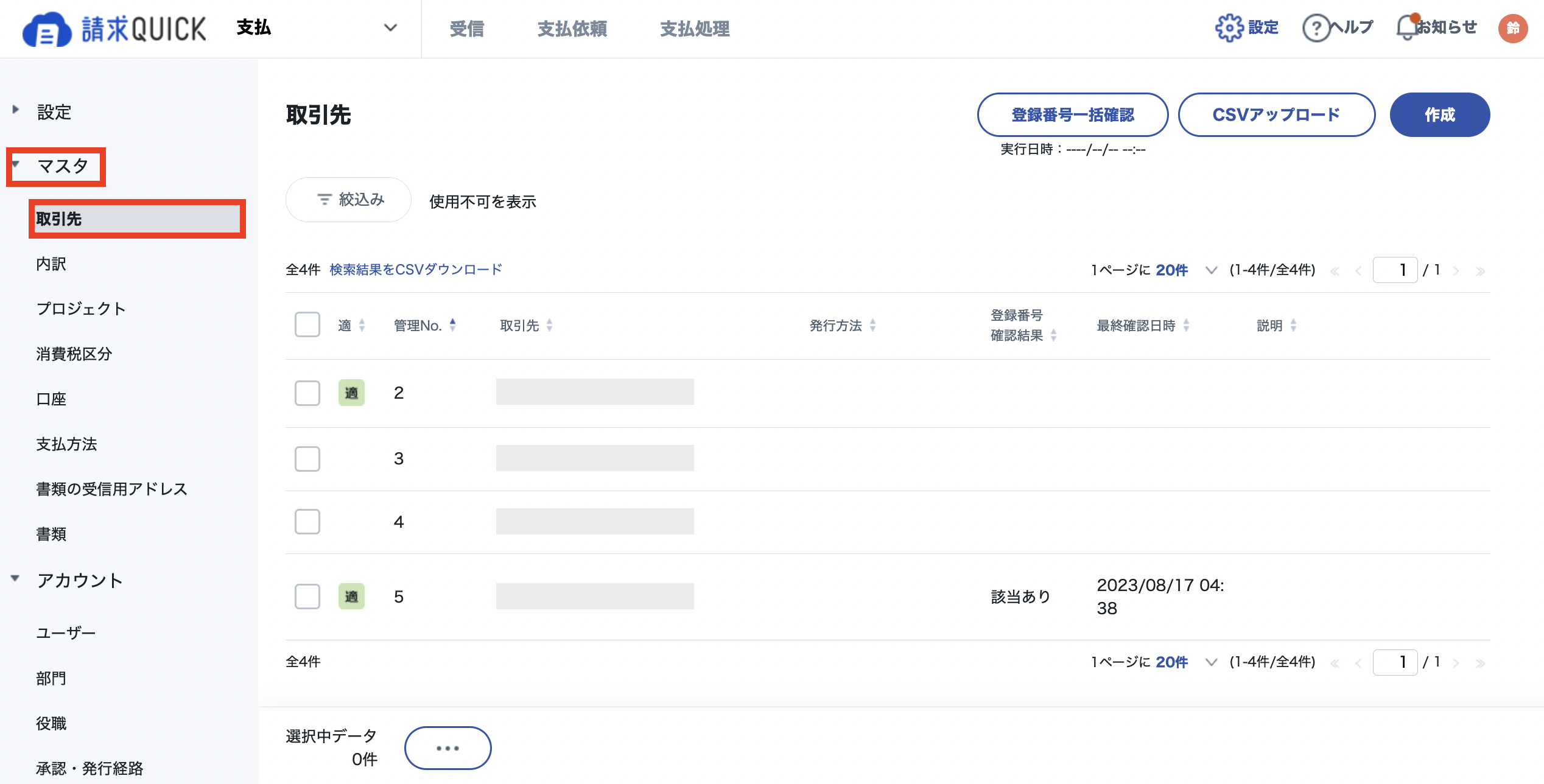Viewport: 1544px width, 784px height.
Task: Sort by 取引先 column arrows
Action: pyautogui.click(x=549, y=325)
